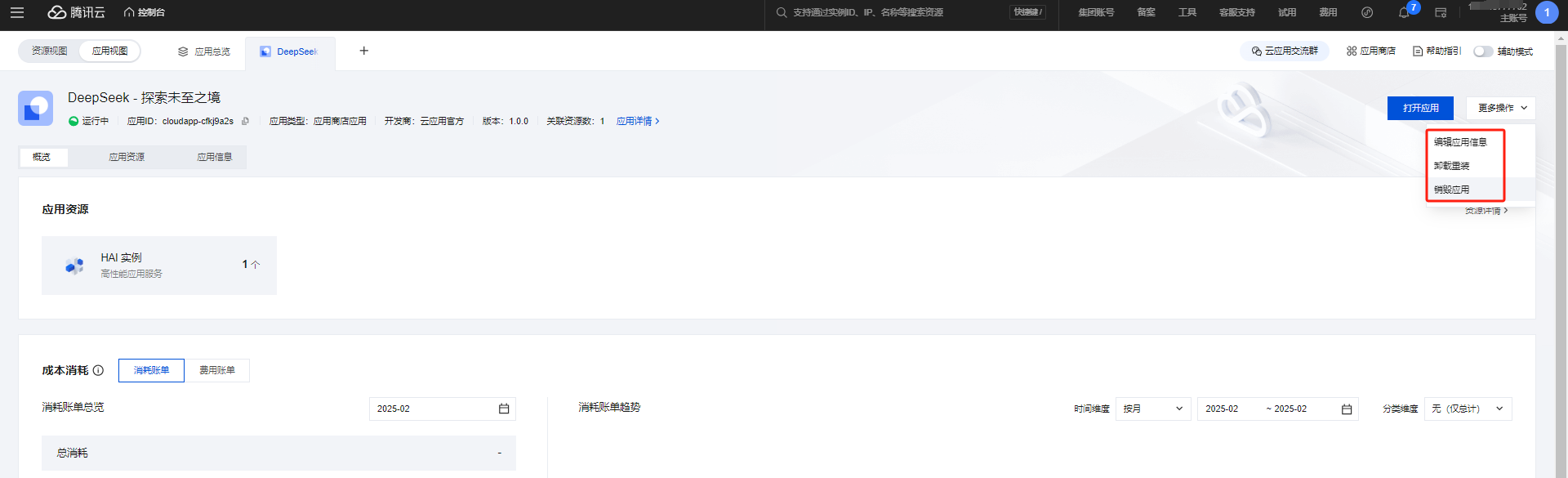Select the 应用视图 view
The height and width of the screenshot is (478, 1568).
pos(109,51)
